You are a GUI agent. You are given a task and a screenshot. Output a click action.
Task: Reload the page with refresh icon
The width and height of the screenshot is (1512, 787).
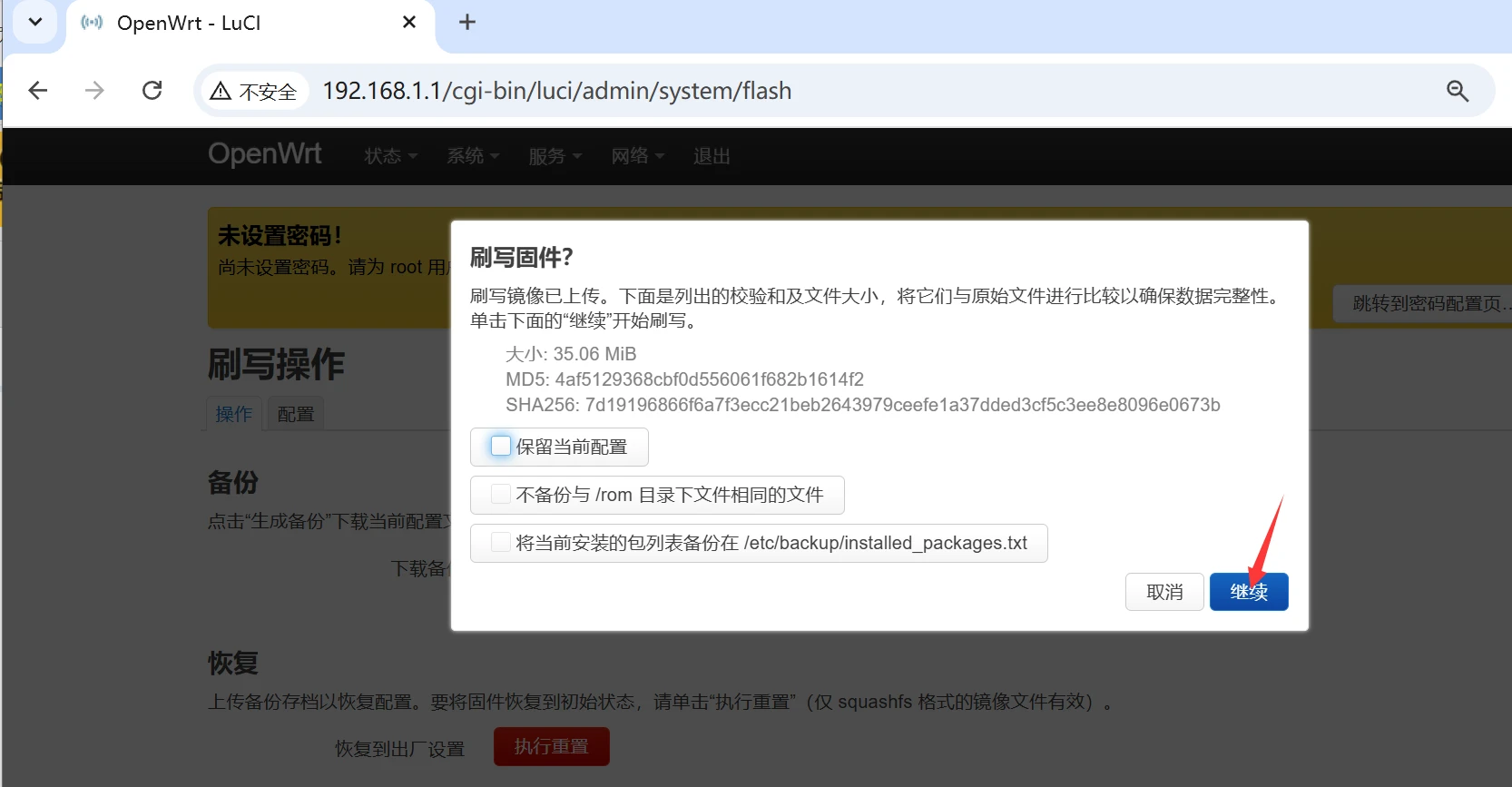(152, 91)
